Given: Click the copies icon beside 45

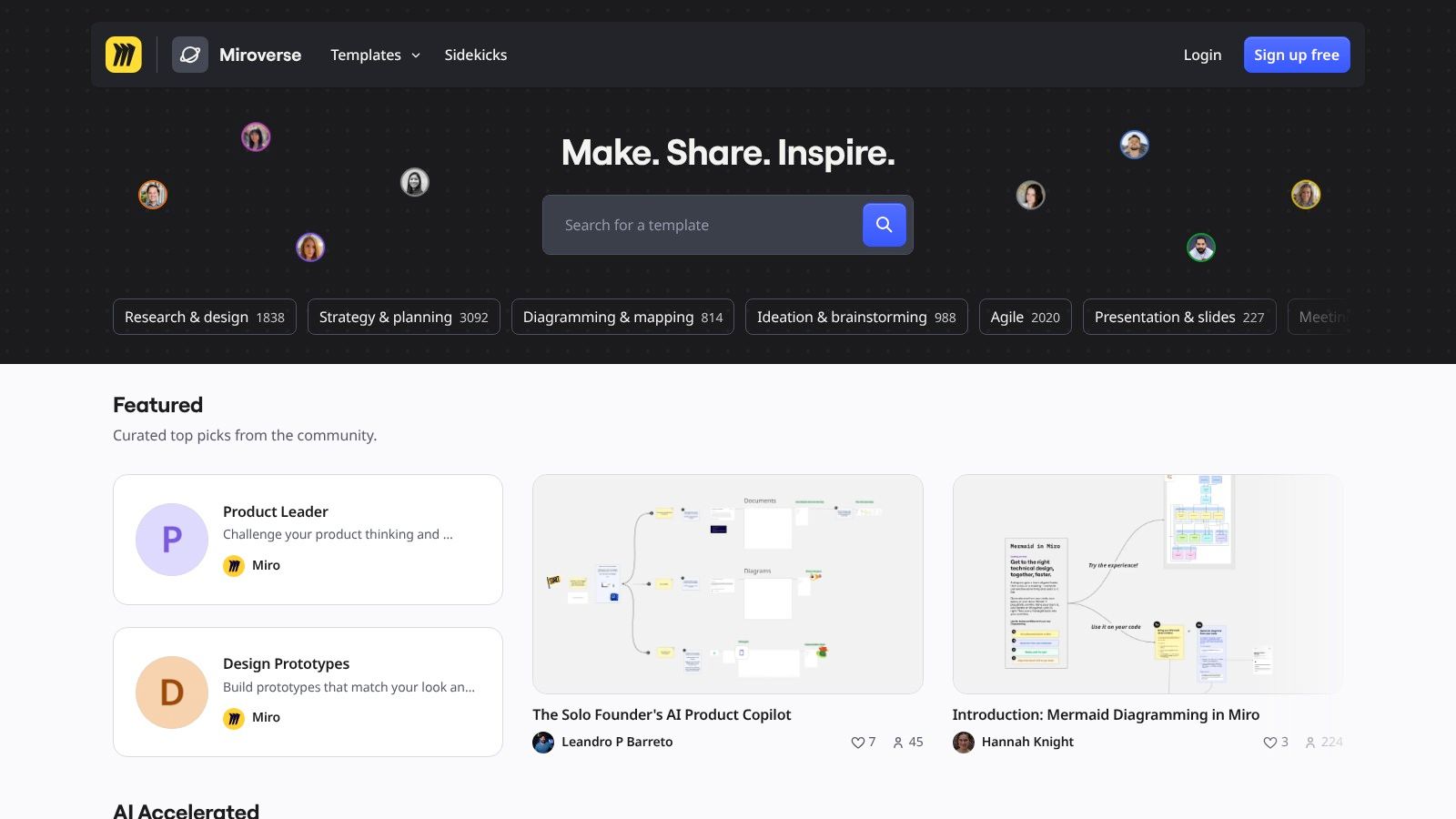Looking at the screenshot, I should (898, 743).
